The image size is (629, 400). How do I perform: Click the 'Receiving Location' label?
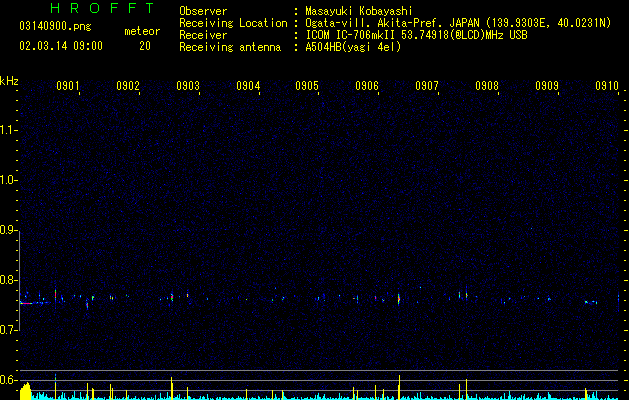tap(233, 23)
